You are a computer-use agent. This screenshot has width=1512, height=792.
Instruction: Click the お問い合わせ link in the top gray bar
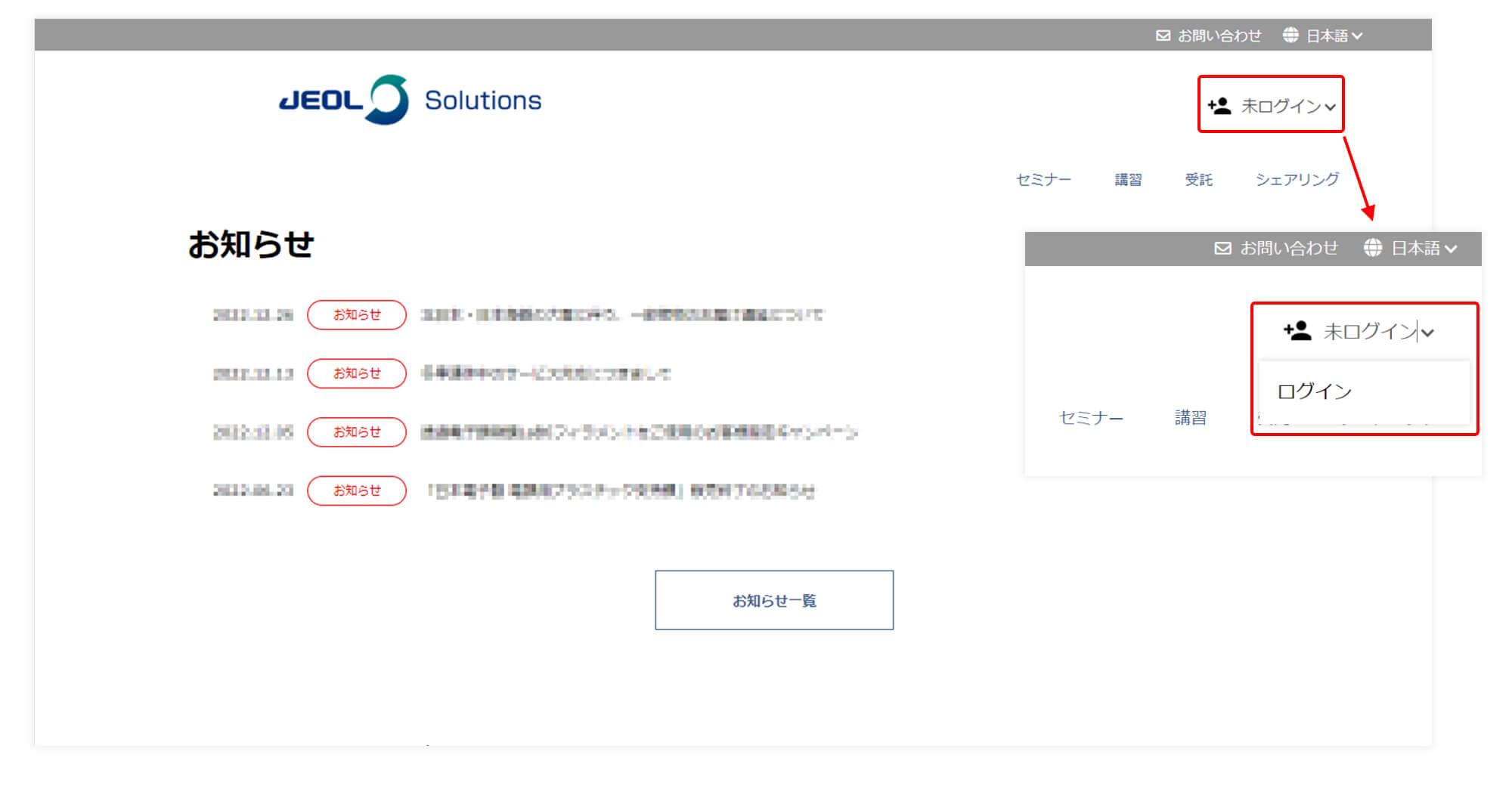1219,36
